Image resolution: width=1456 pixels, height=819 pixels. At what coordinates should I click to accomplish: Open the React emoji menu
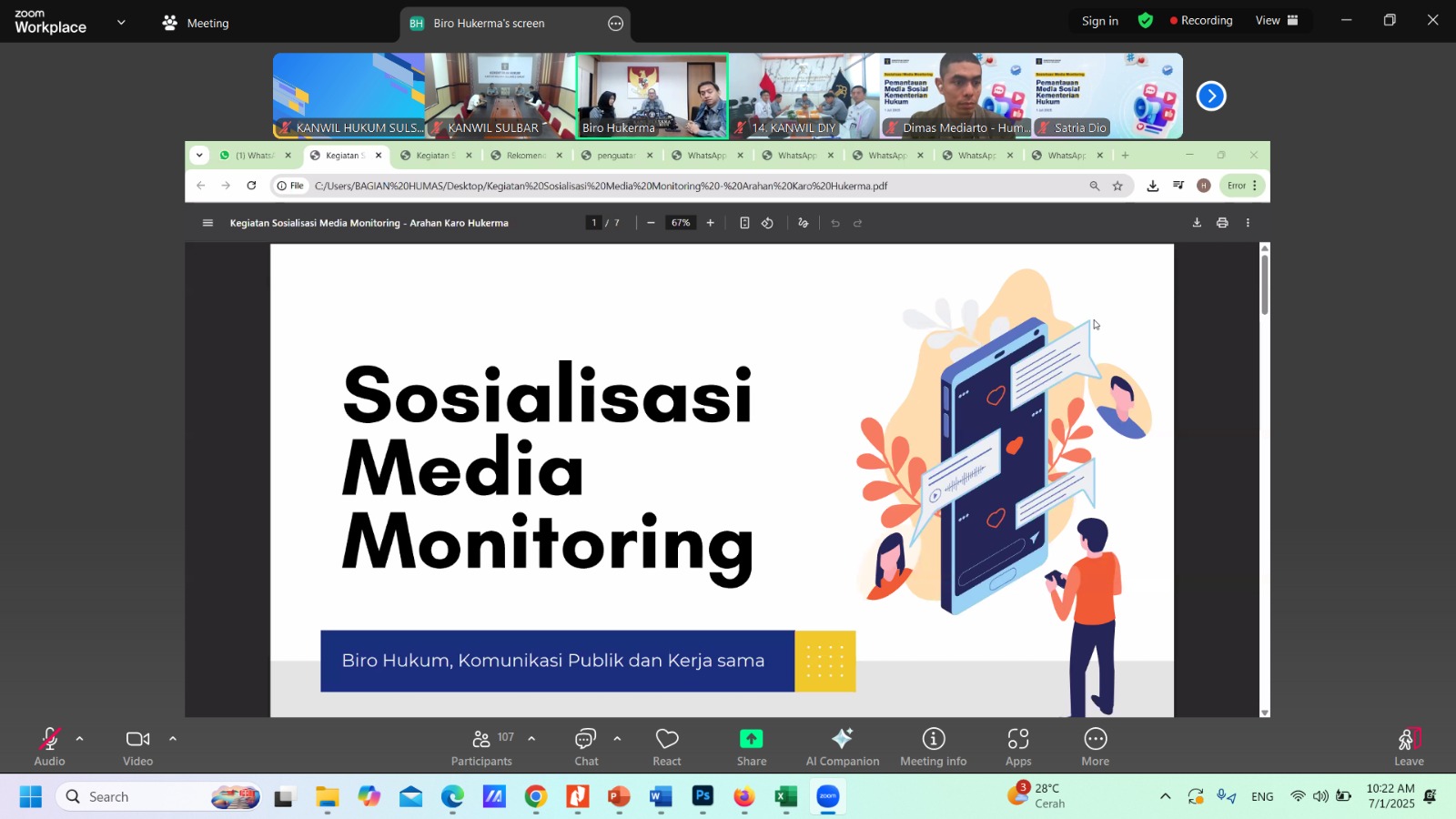tap(667, 747)
